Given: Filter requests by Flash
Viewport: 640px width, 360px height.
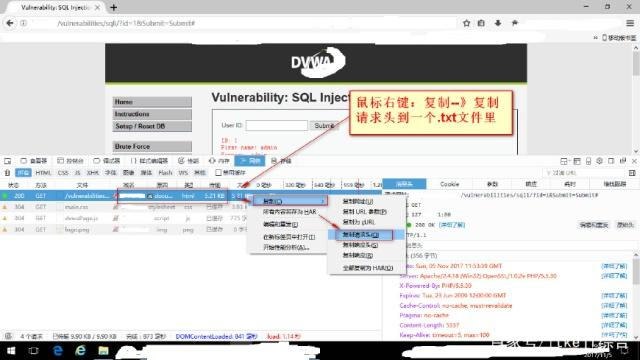Looking at the screenshot, I should click(165, 173).
